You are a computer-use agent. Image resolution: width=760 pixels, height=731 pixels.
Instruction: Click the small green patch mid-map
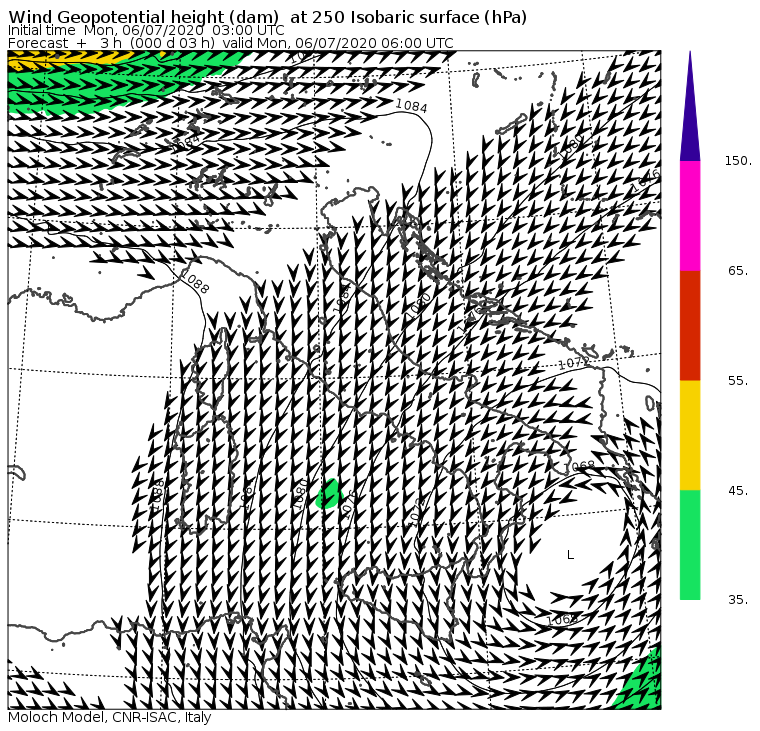coord(329,494)
